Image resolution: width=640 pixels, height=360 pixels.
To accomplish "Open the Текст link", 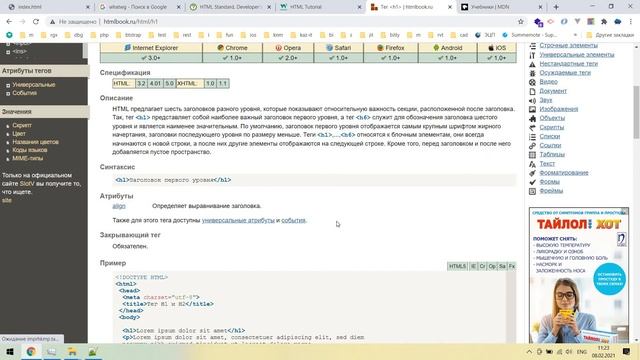I will pos(547,164).
